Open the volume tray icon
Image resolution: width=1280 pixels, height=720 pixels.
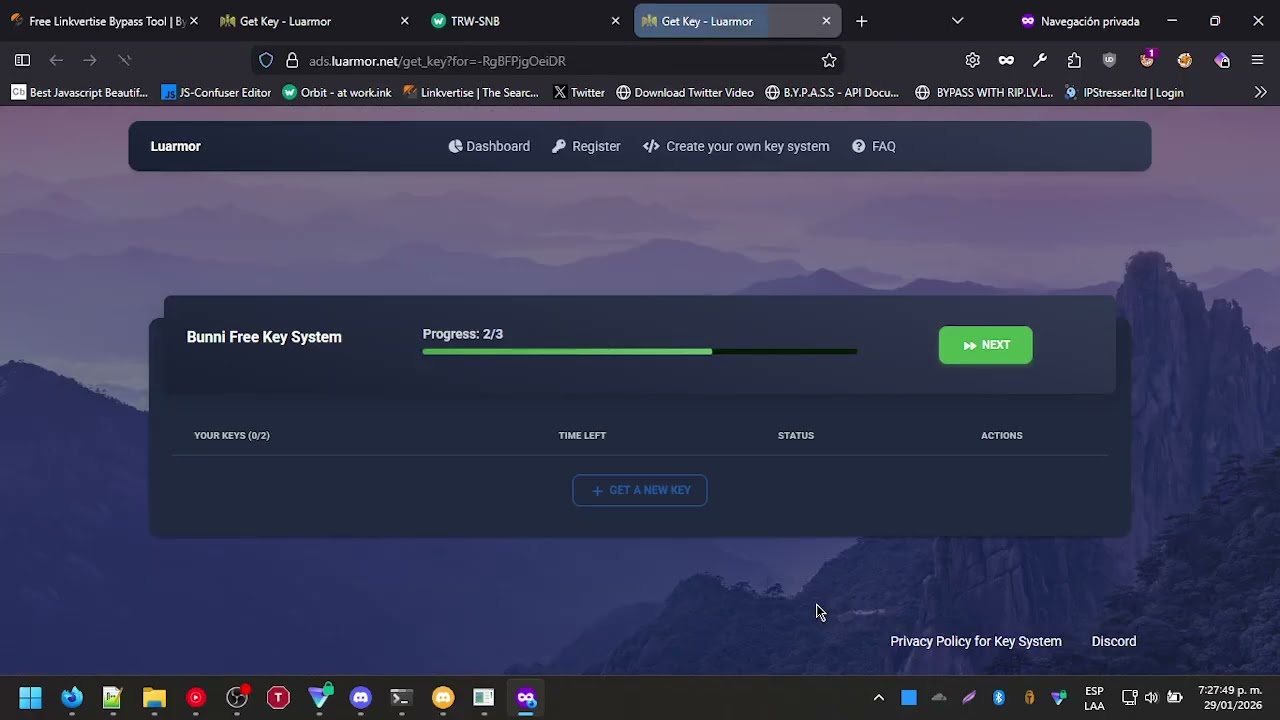tap(1151, 698)
